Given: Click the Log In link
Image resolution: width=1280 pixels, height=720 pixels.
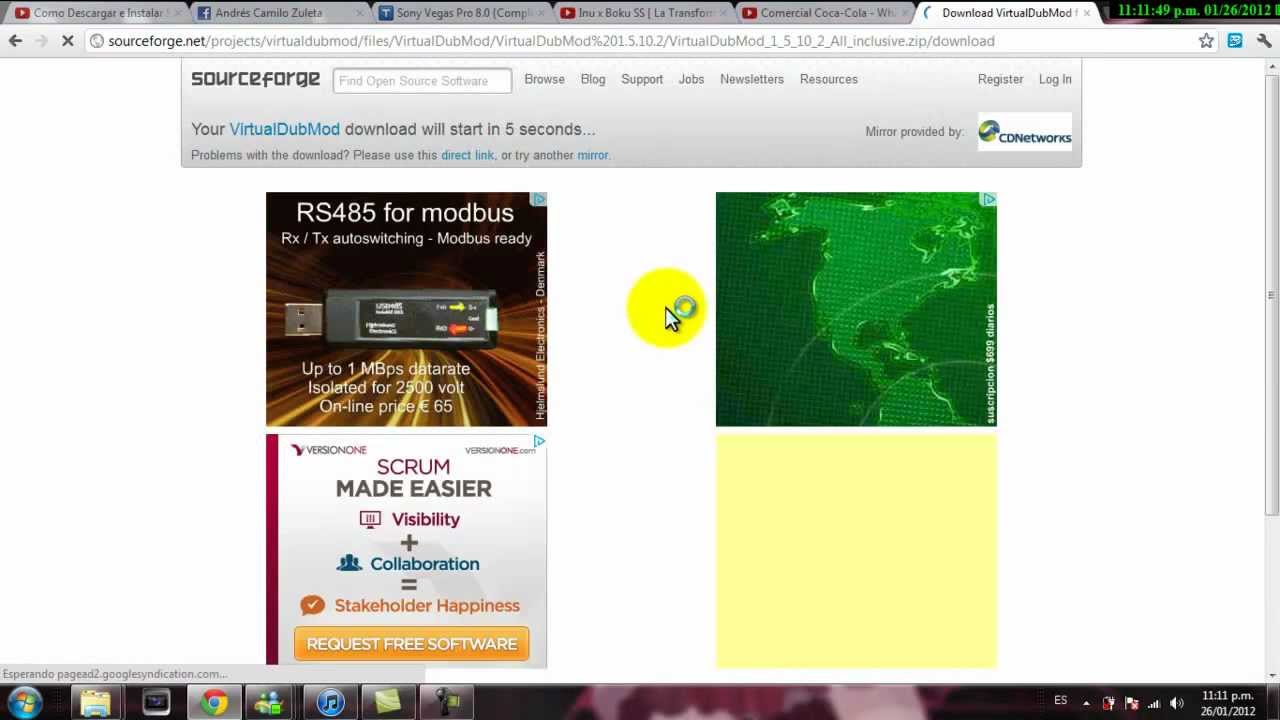Looking at the screenshot, I should (x=1055, y=79).
